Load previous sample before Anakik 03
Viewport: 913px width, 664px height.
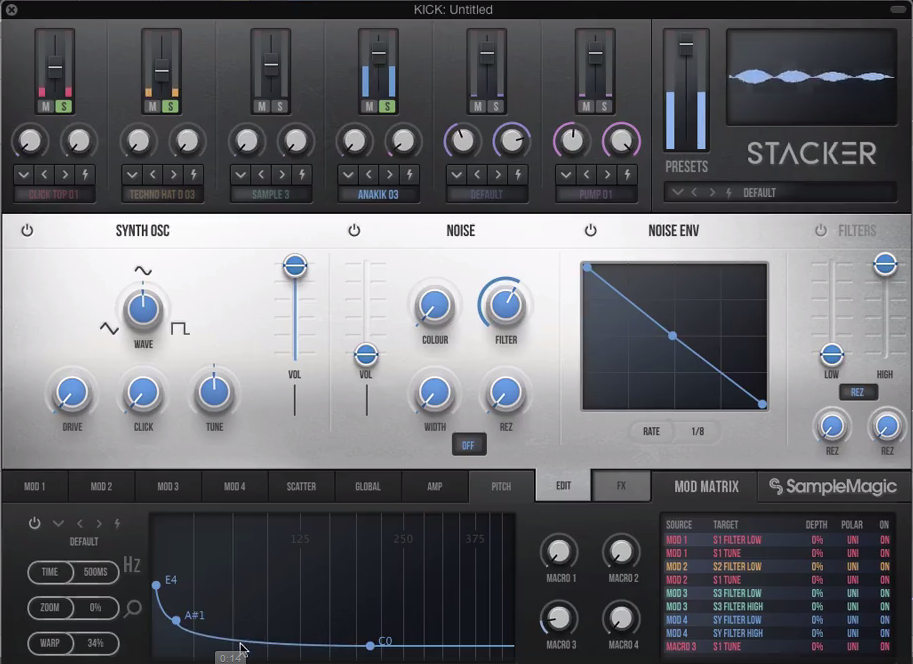(x=369, y=174)
